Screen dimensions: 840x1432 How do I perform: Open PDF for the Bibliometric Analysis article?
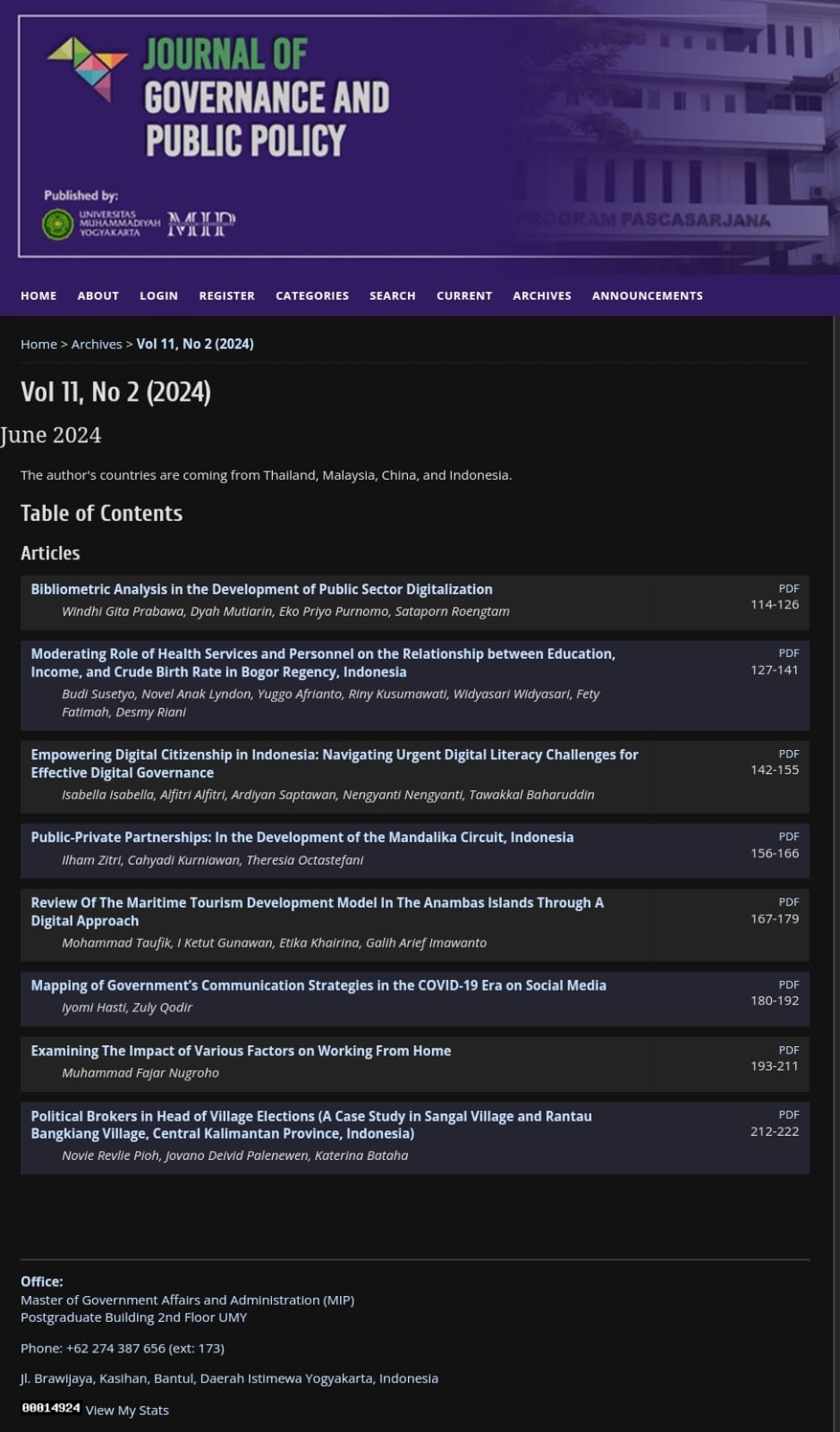pyautogui.click(x=789, y=588)
